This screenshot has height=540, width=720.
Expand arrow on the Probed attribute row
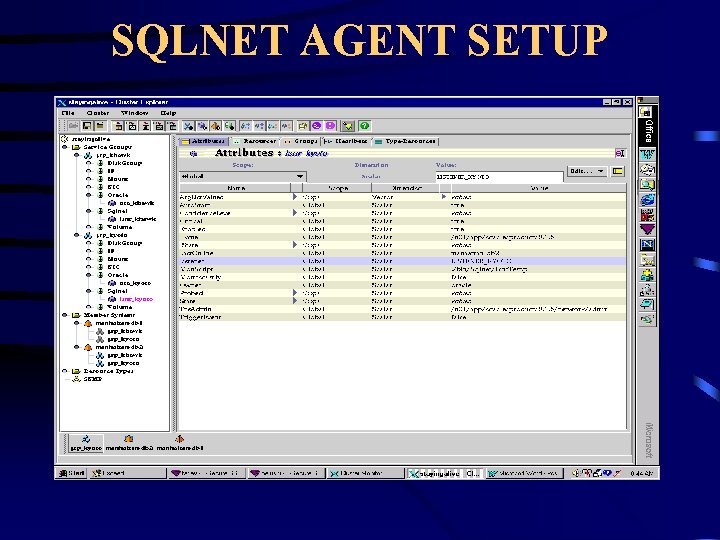pyautogui.click(x=295, y=292)
